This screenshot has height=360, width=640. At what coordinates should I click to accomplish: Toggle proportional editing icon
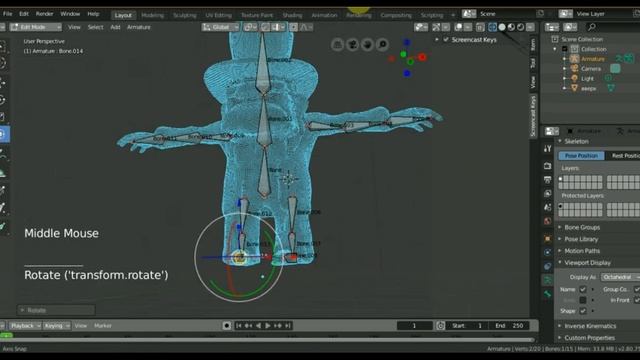click(293, 27)
